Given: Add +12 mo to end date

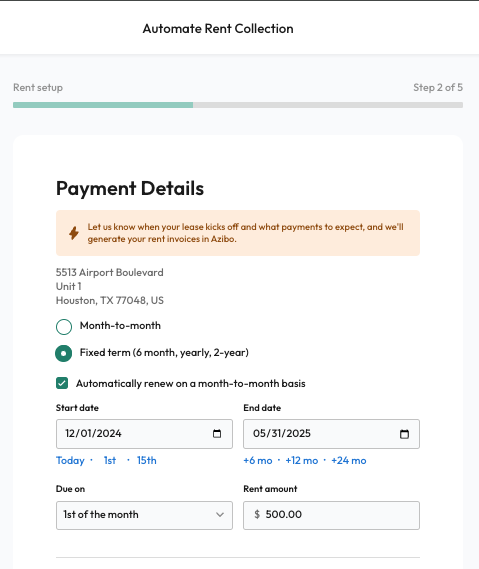Looking at the screenshot, I should click(302, 460).
